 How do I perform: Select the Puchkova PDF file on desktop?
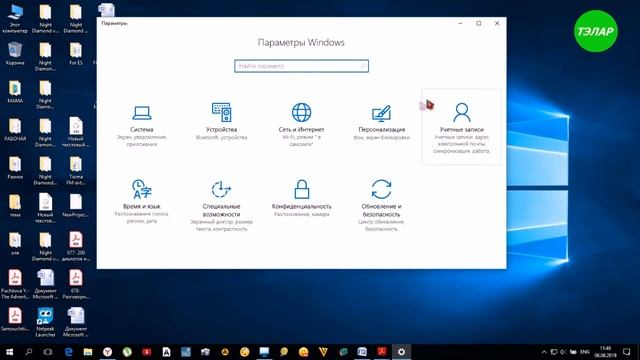click(15, 284)
